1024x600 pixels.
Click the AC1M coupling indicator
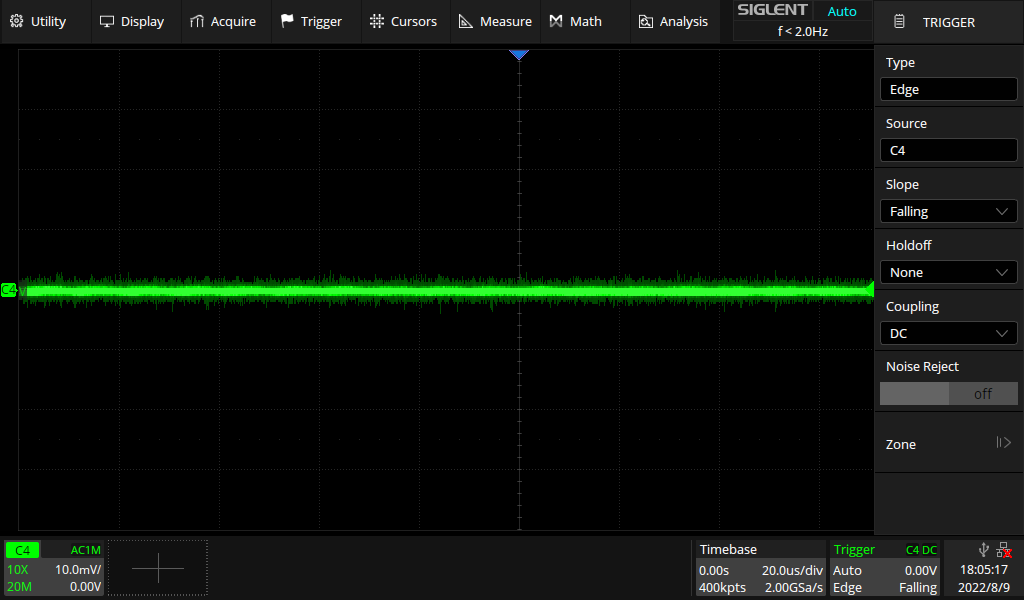tap(86, 550)
